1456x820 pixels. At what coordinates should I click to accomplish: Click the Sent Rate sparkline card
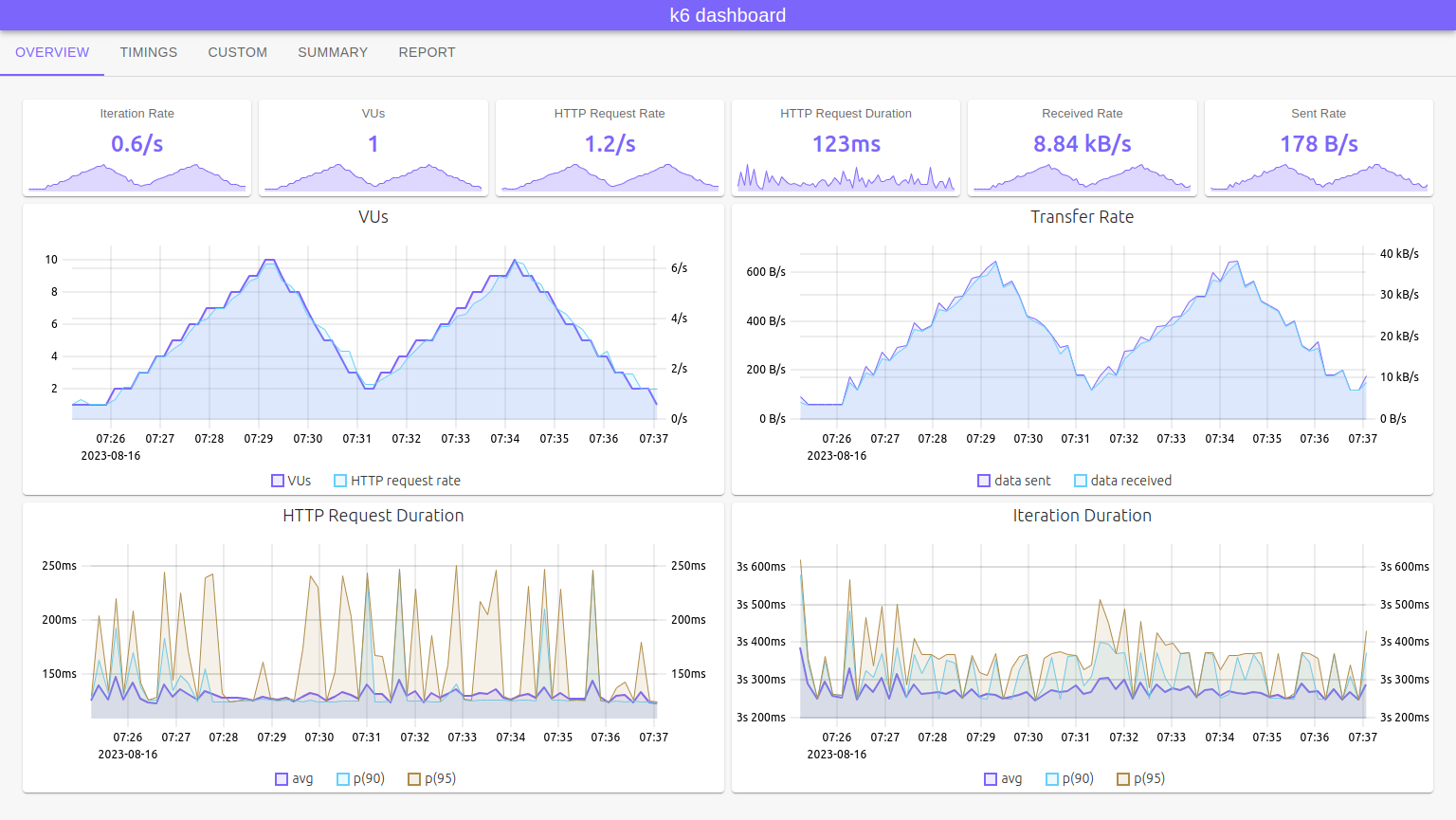click(x=1319, y=148)
